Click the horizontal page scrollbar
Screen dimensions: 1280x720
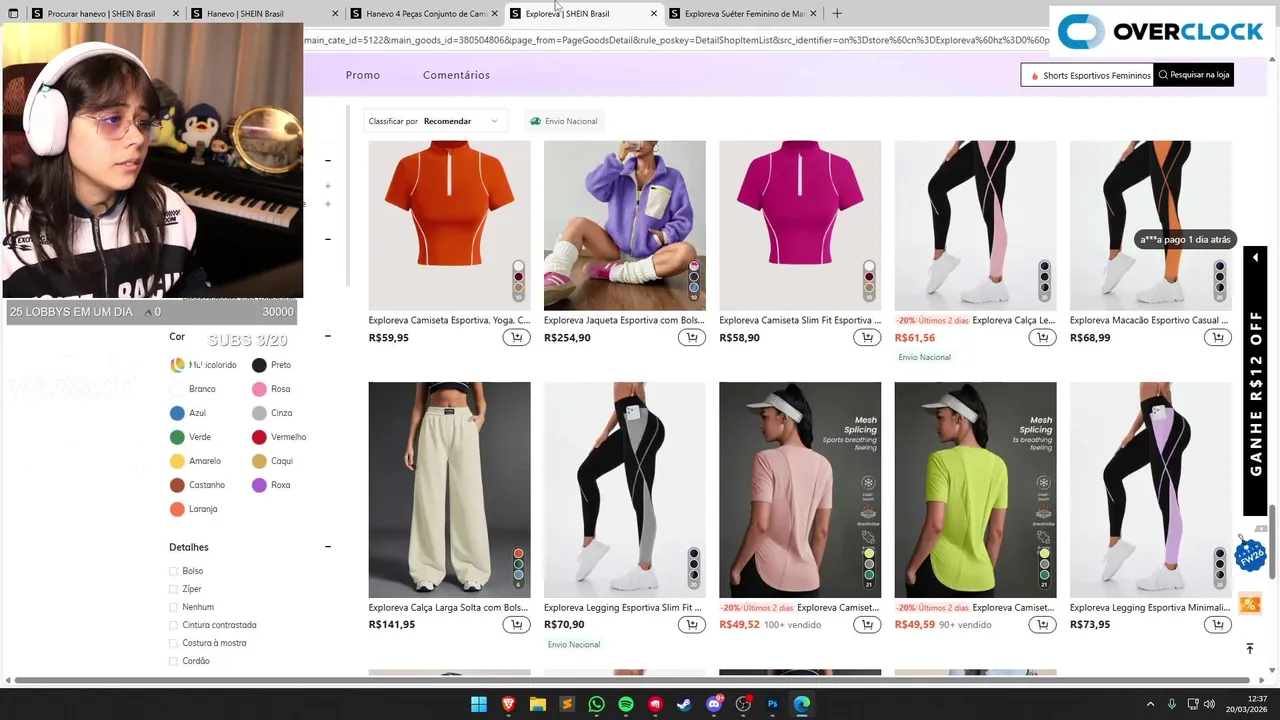tap(633, 681)
